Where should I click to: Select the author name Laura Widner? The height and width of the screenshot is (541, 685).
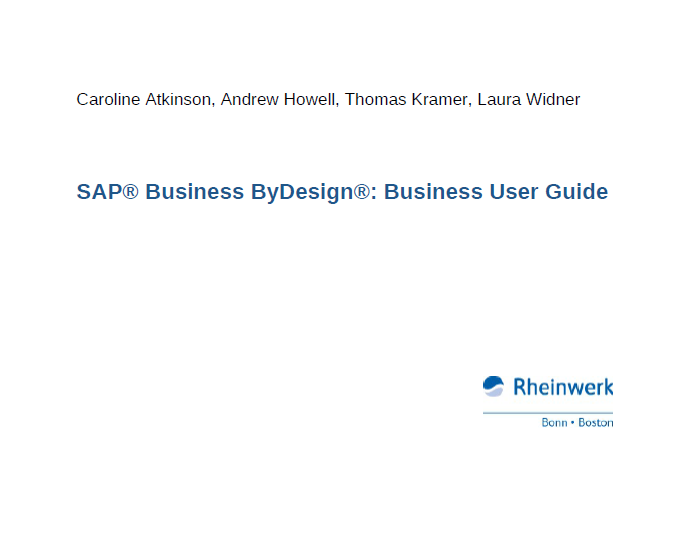pos(528,100)
